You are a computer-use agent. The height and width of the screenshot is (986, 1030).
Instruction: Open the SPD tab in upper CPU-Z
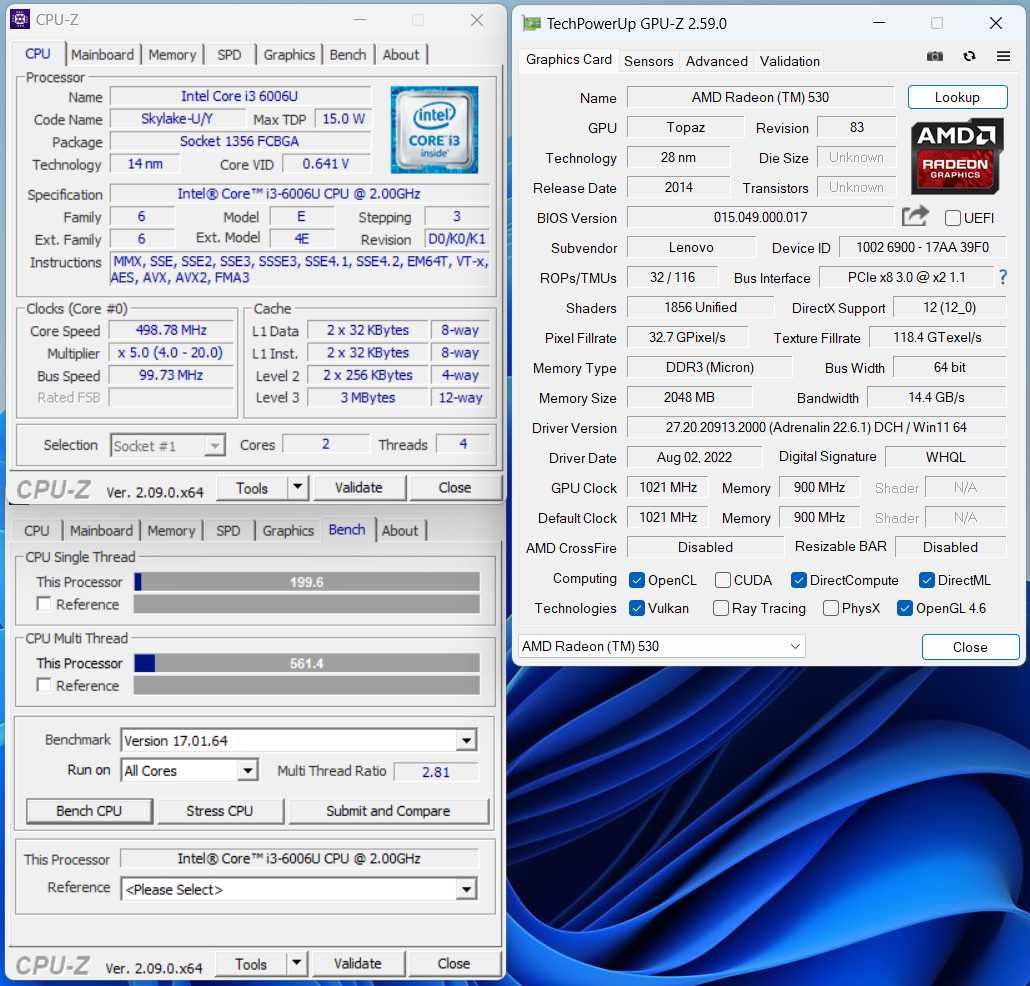pyautogui.click(x=229, y=55)
